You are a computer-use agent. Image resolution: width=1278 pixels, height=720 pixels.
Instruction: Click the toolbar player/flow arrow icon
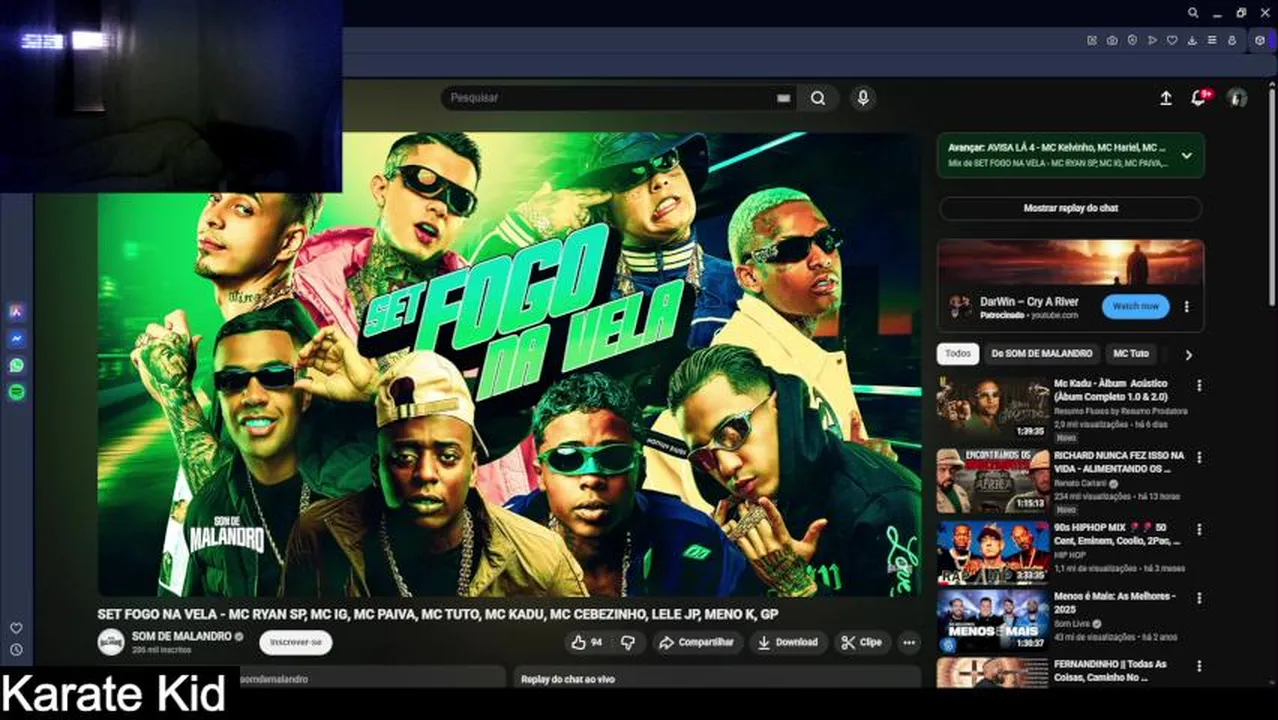(x=1152, y=40)
